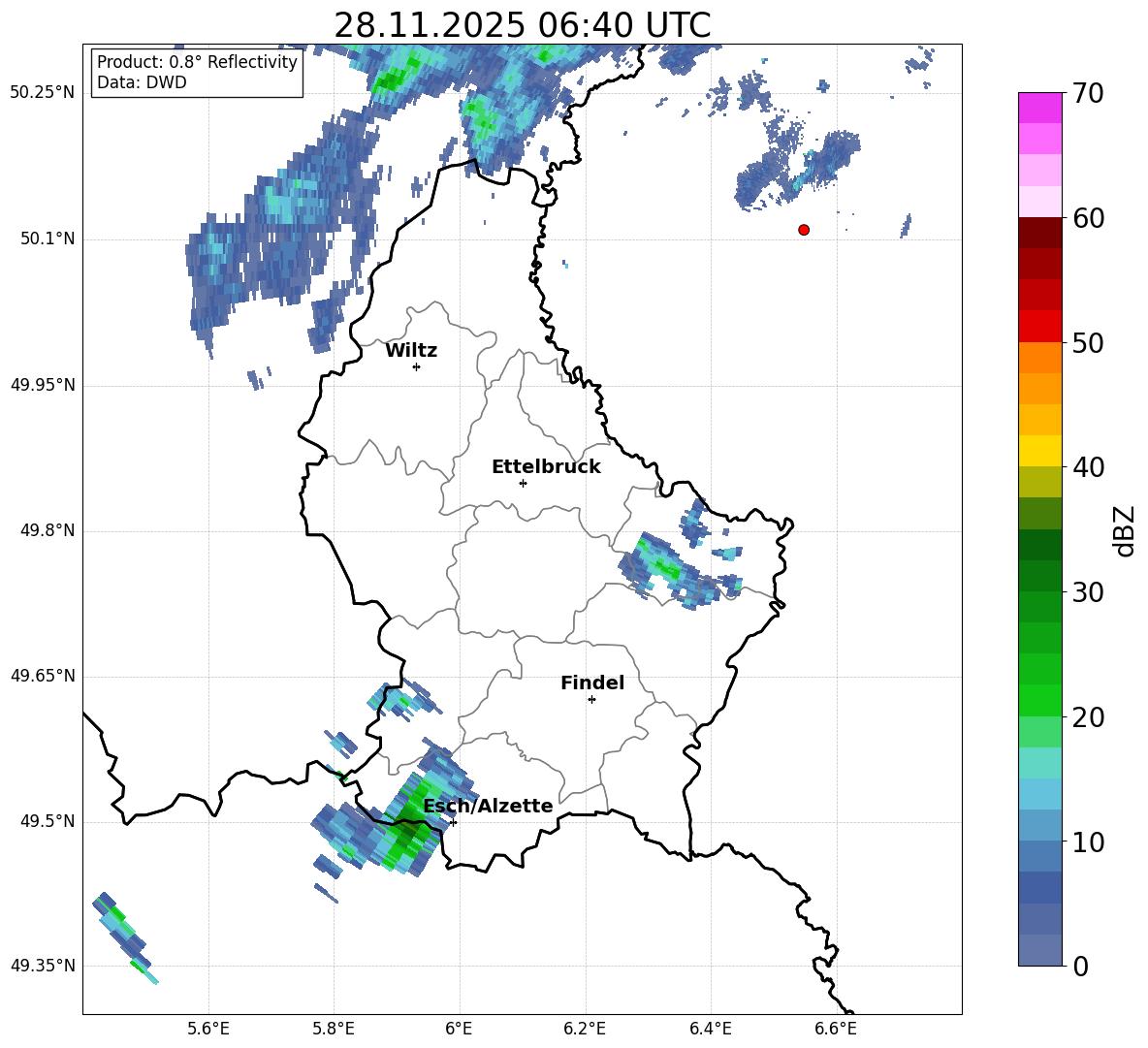
Task: Click the 6.6°E longitude label
Action: pyautogui.click(x=836, y=1029)
